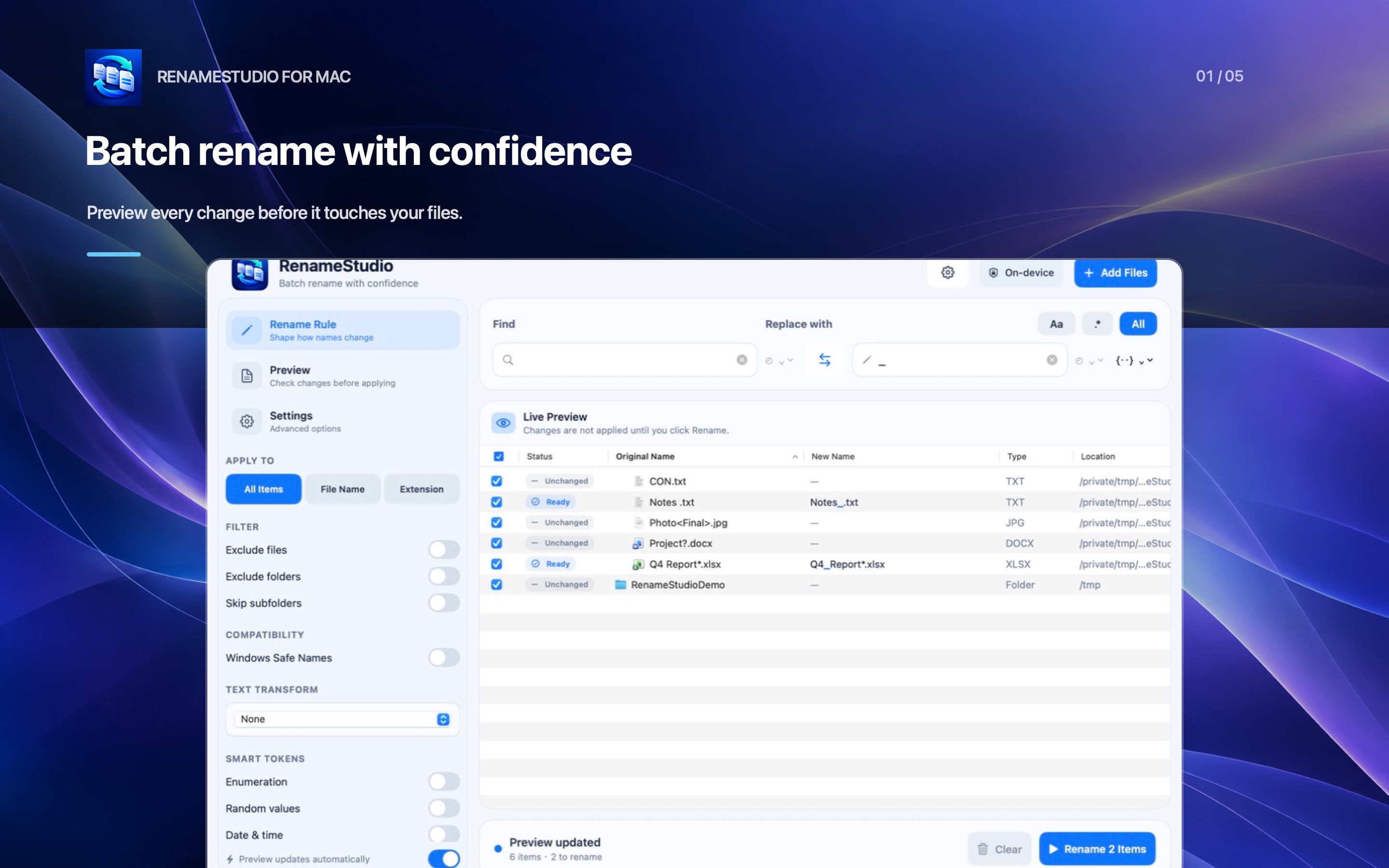Toggle the regex pattern button next to Aa
This screenshot has width=1389, height=868.
tap(1097, 324)
